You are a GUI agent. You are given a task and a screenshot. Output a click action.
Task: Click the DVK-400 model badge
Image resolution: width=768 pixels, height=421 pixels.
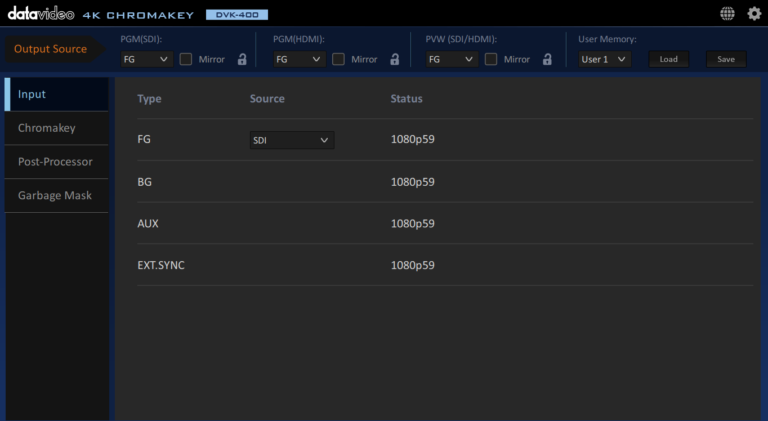[237, 15]
